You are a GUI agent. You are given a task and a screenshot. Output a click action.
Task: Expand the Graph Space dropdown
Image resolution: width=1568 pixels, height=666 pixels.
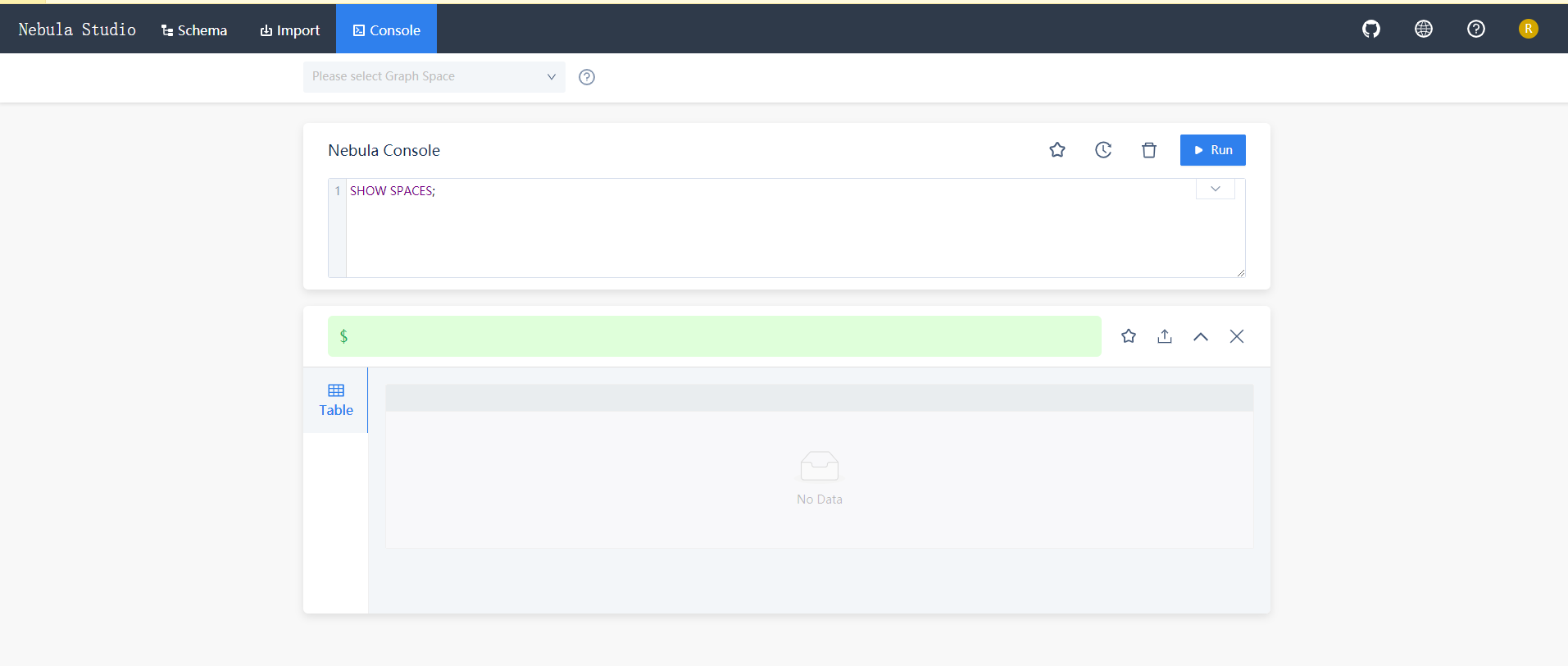434,77
